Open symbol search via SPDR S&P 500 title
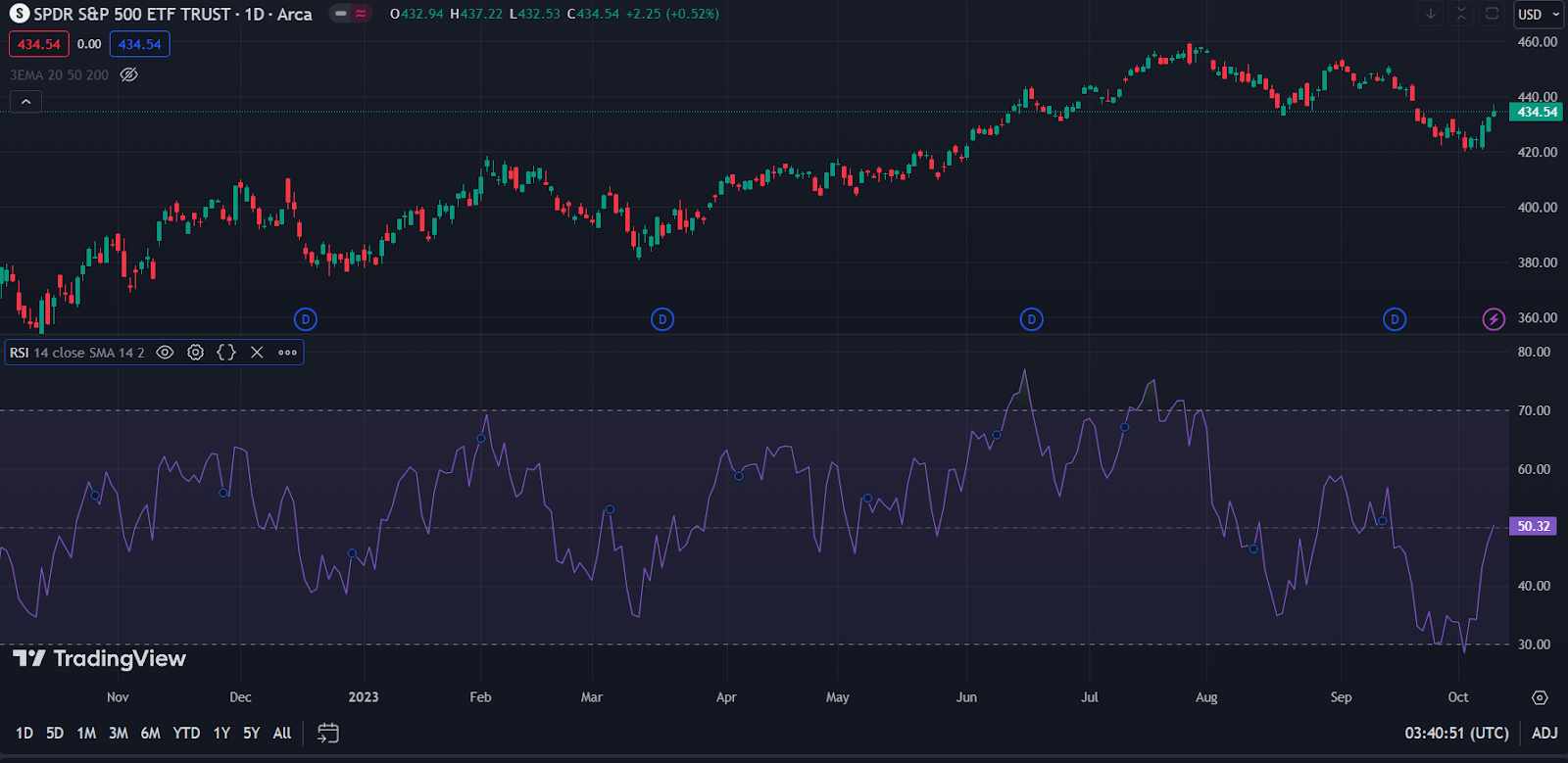The height and width of the screenshot is (763, 1568). 172,14
